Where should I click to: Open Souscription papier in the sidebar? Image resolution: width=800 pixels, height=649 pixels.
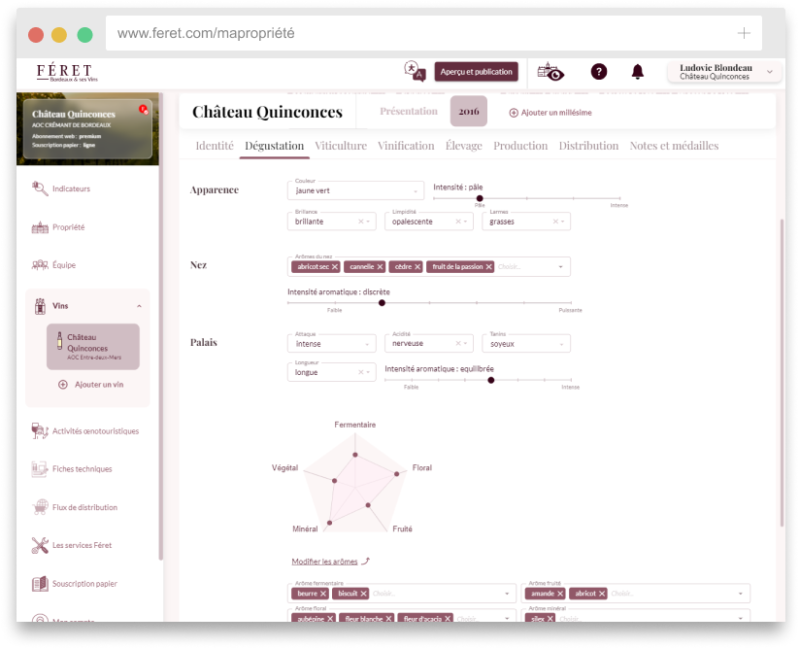[x=74, y=584]
